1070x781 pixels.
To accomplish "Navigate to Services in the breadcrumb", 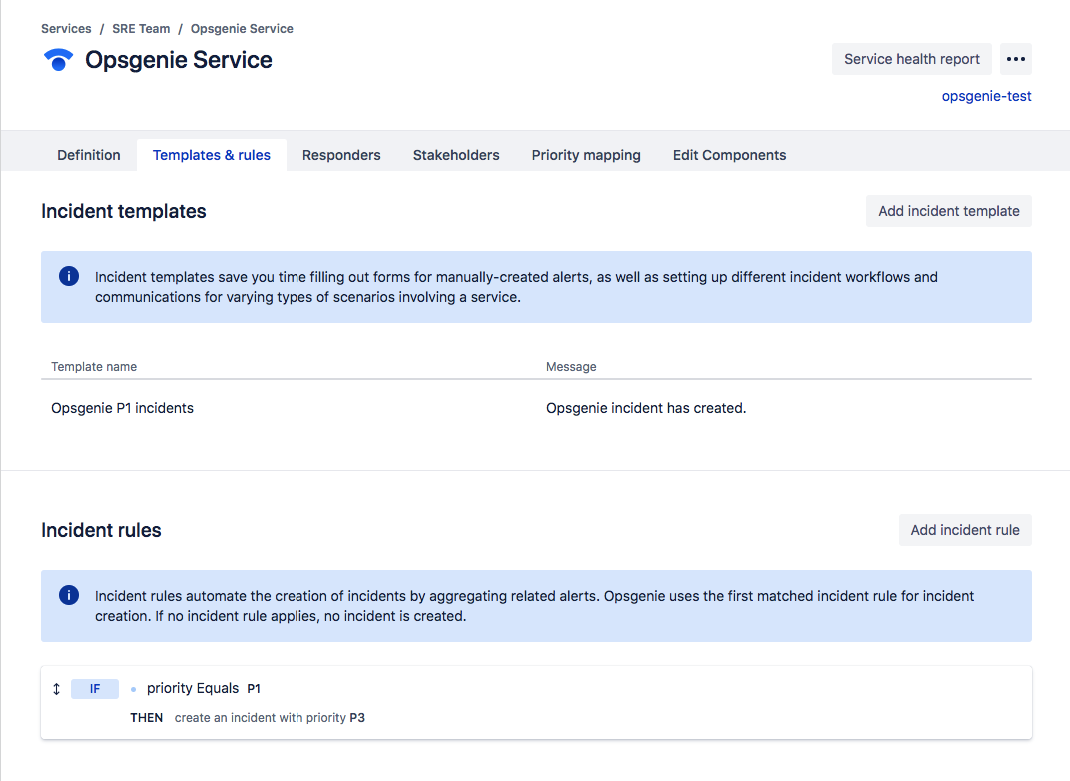I will (66, 29).
